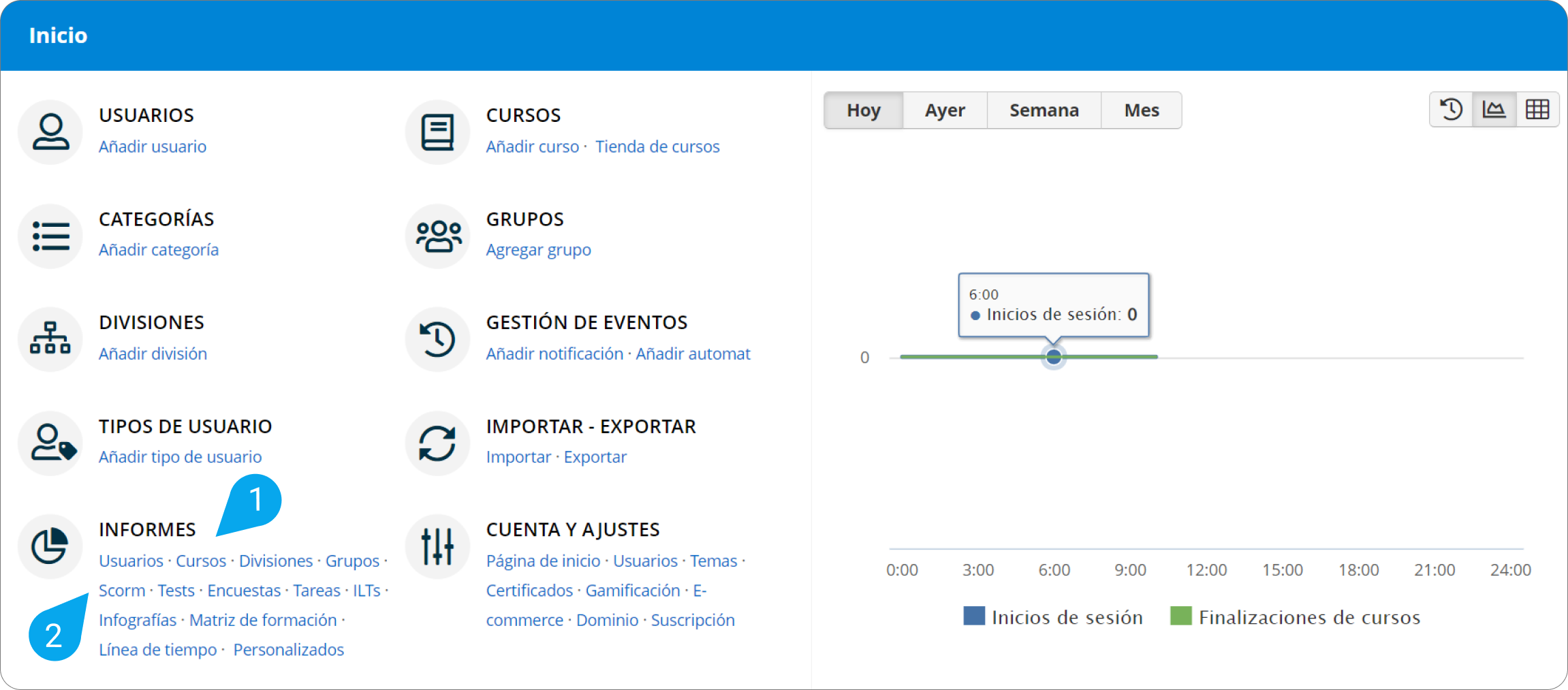Open the Certificados settings link
Screen dimensions: 1568x690
pos(530,591)
